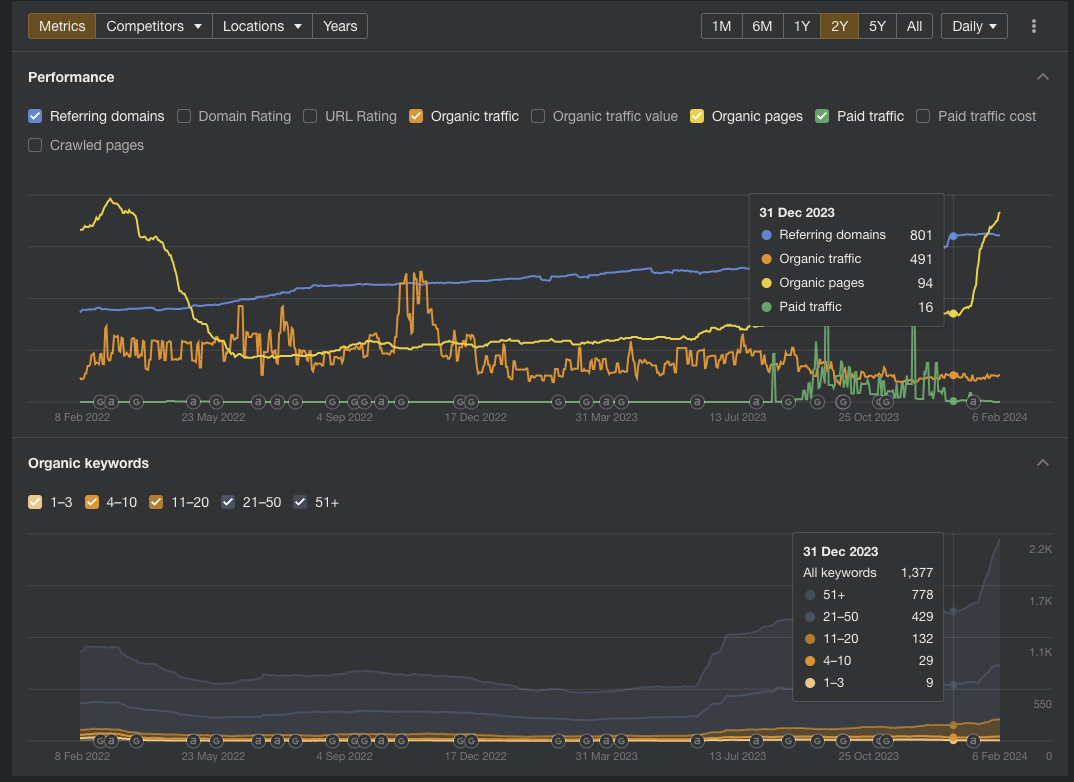
Task: Toggle the 51+ keyword position checkbox
Action: (300, 502)
